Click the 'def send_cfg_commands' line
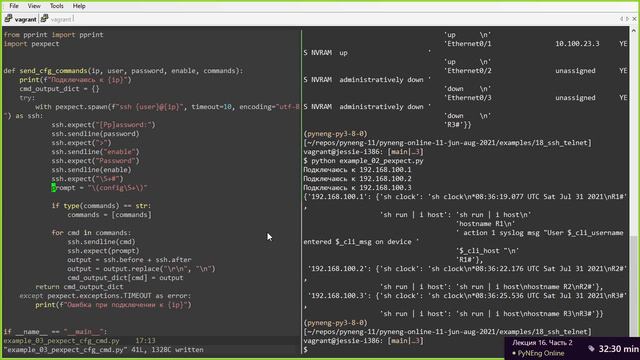Viewport: 640px width, 360px height. click(x=123, y=71)
